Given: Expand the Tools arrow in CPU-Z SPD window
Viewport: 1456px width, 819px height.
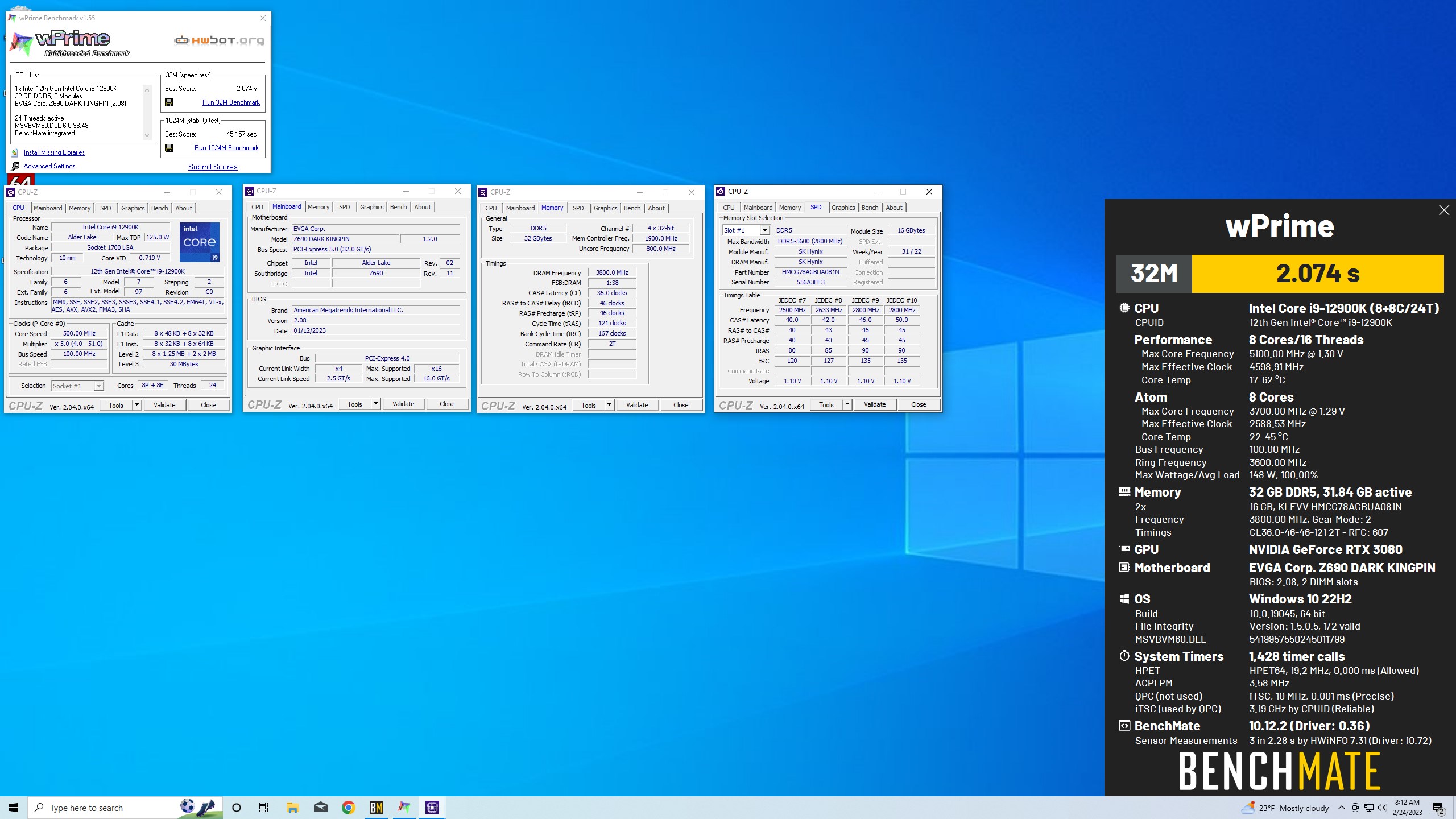Looking at the screenshot, I should [847, 404].
